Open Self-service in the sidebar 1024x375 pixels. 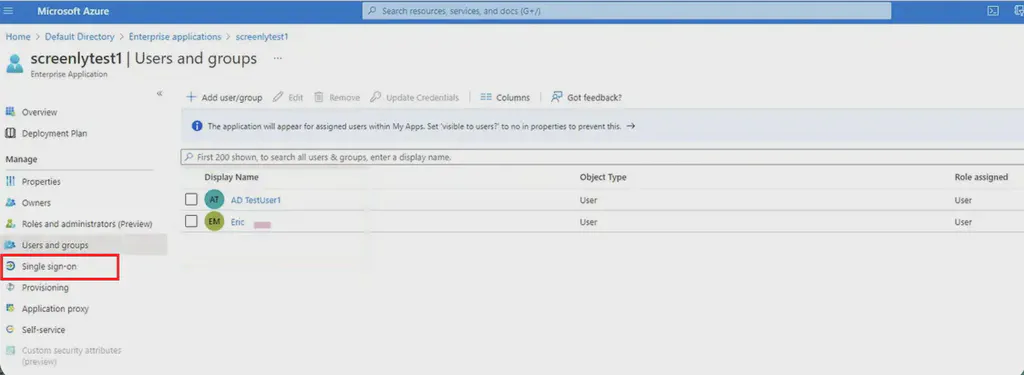43,330
